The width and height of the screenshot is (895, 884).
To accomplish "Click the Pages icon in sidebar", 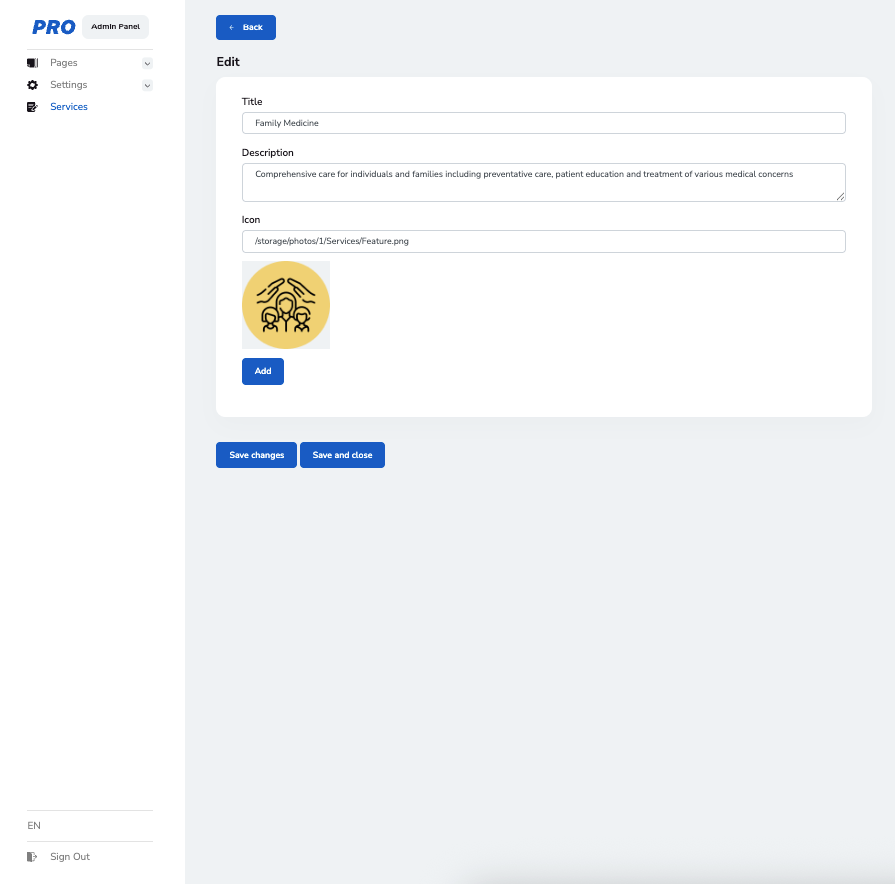I will (x=32, y=63).
